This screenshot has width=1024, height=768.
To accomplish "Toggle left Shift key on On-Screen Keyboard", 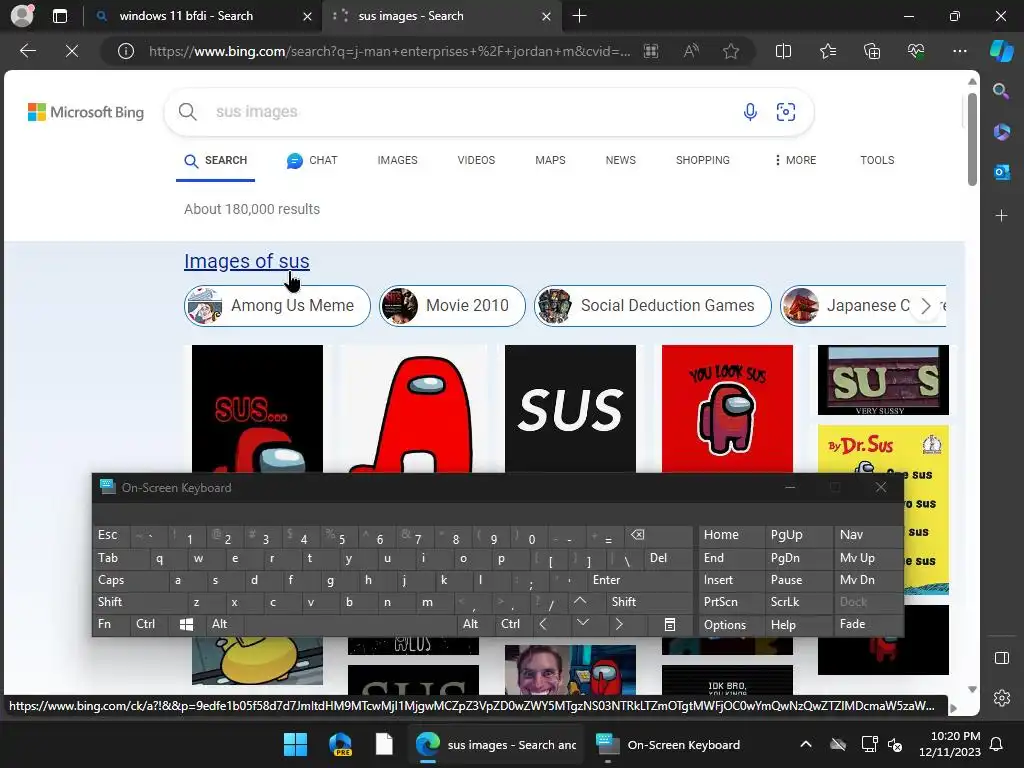I will (139, 602).
